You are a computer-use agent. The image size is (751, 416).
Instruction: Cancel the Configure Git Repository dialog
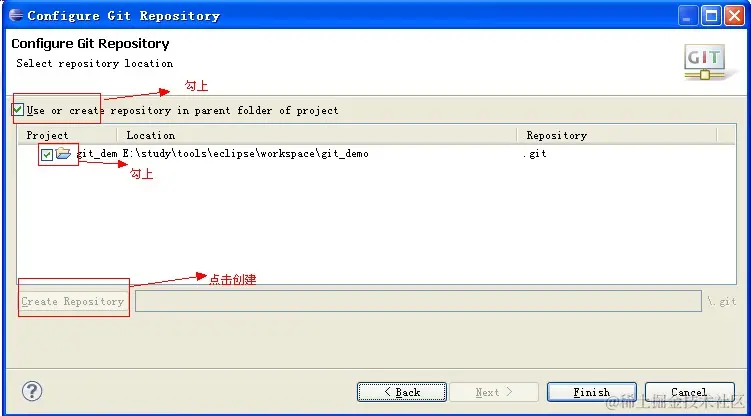tap(689, 392)
